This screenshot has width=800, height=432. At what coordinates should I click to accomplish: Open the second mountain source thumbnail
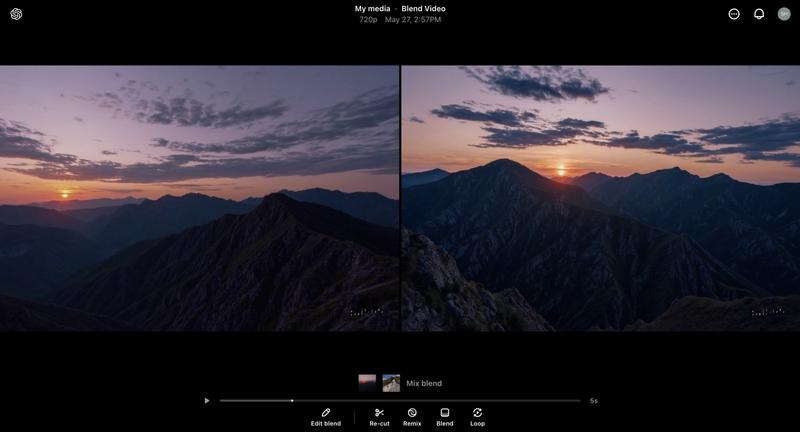pyautogui.click(x=391, y=383)
